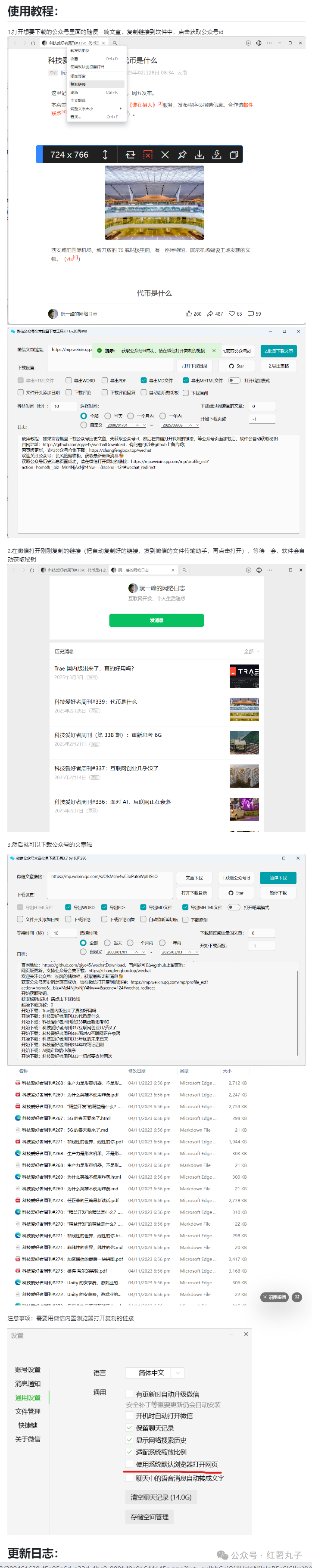
Task: Switch to 账号设置 in WeChat settings
Action: tap(28, 1369)
